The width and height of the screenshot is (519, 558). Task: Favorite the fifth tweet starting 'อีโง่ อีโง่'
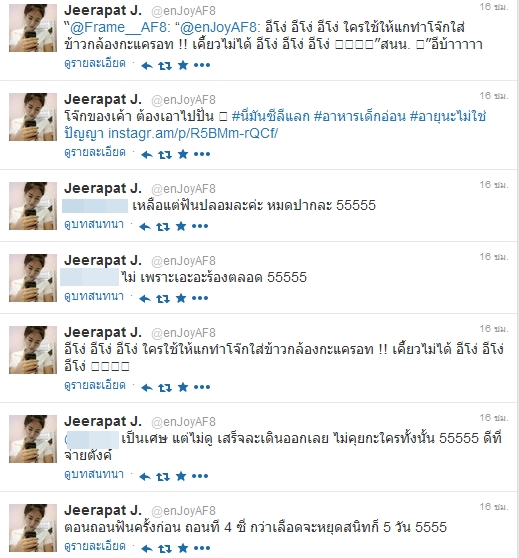pos(183,387)
